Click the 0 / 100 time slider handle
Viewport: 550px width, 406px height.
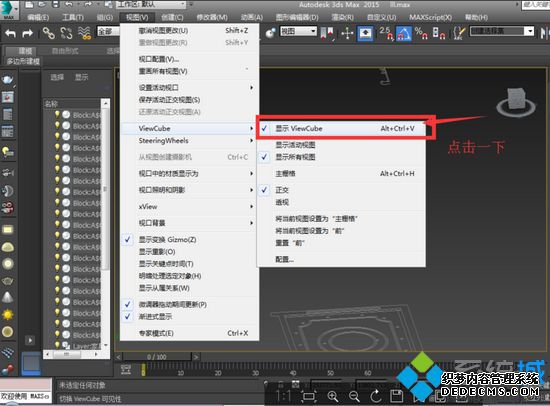157,357
